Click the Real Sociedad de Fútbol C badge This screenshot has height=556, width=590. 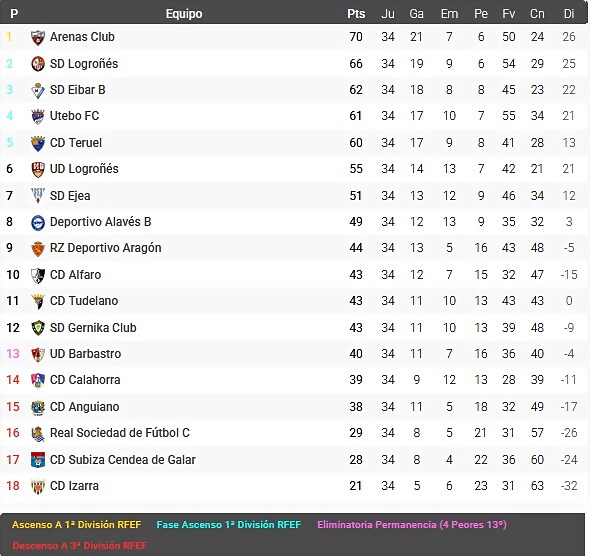coord(38,434)
